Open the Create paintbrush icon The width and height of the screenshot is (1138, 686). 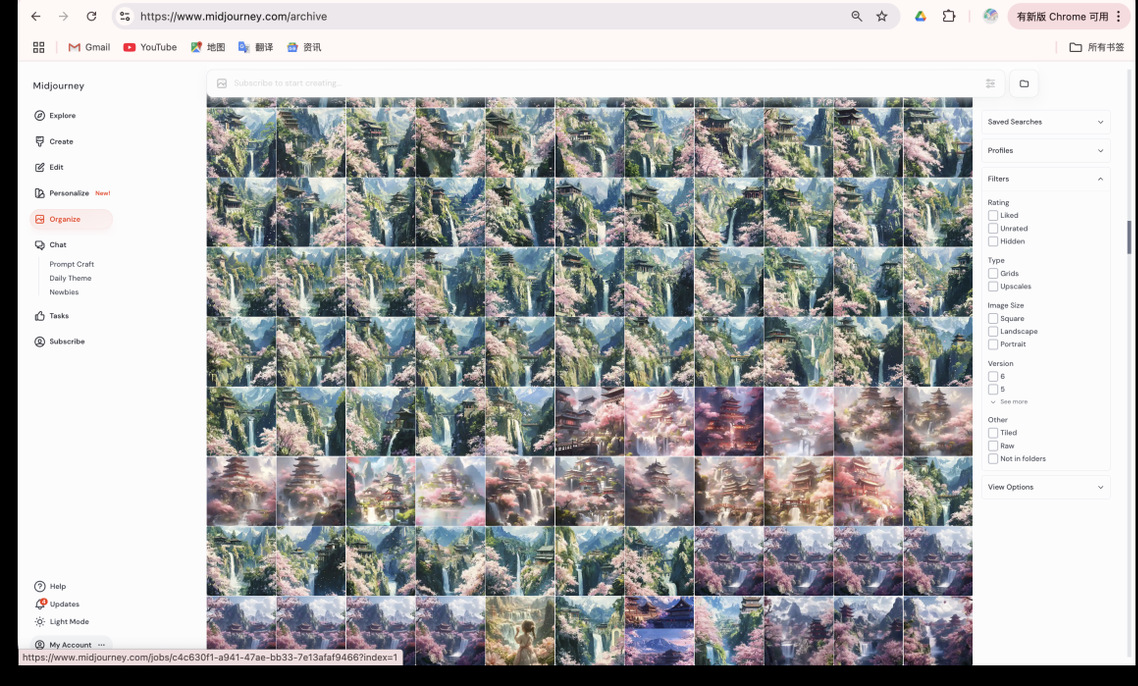coord(40,142)
